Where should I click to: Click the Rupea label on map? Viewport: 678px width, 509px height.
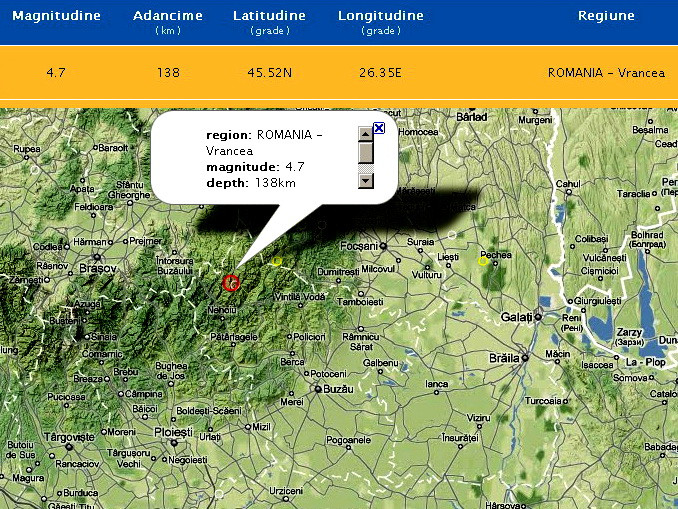(27, 149)
